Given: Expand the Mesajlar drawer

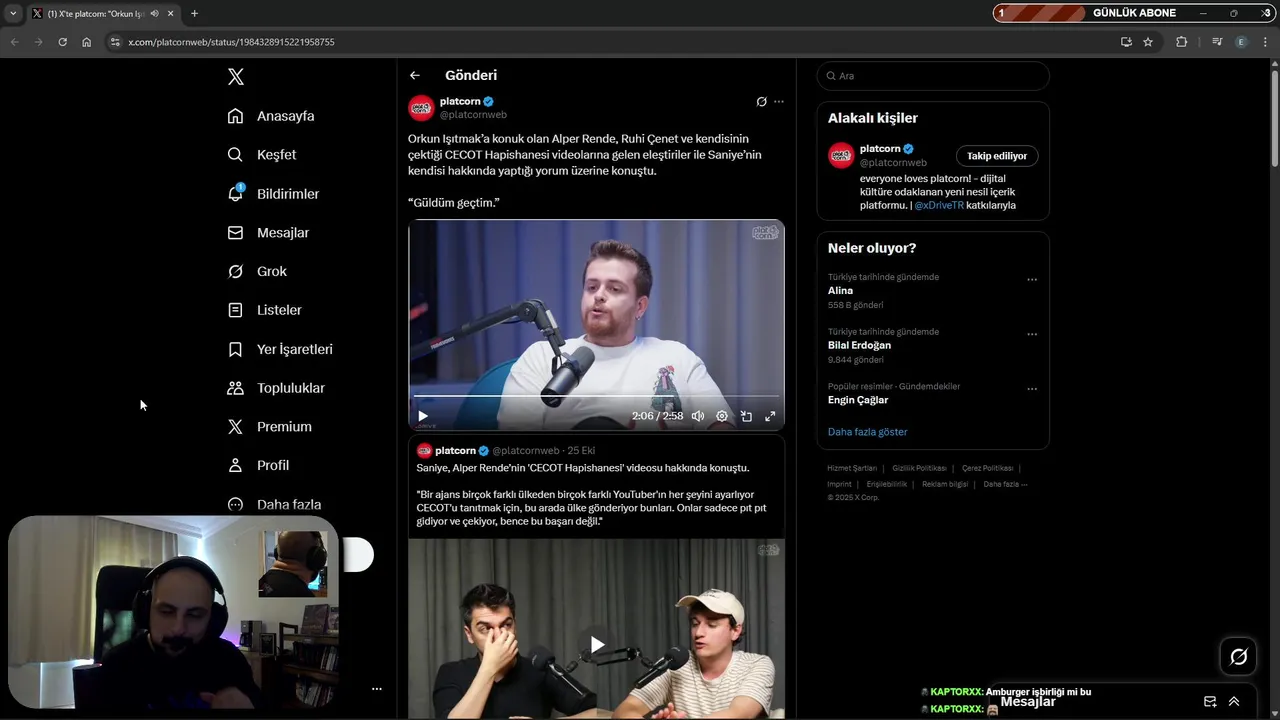Looking at the screenshot, I should click(x=1234, y=701).
